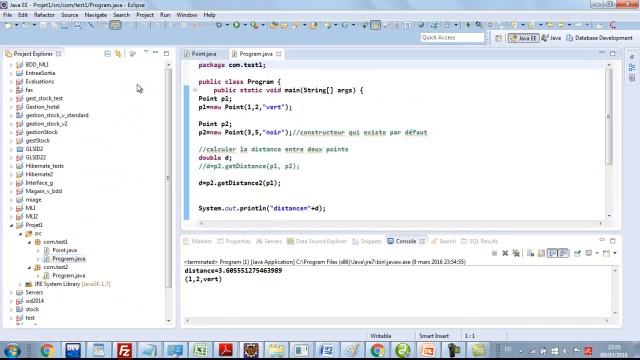This screenshot has height=360, width=640.
Task: Remove launch in Console toolbar (X icon)
Action: point(505,253)
